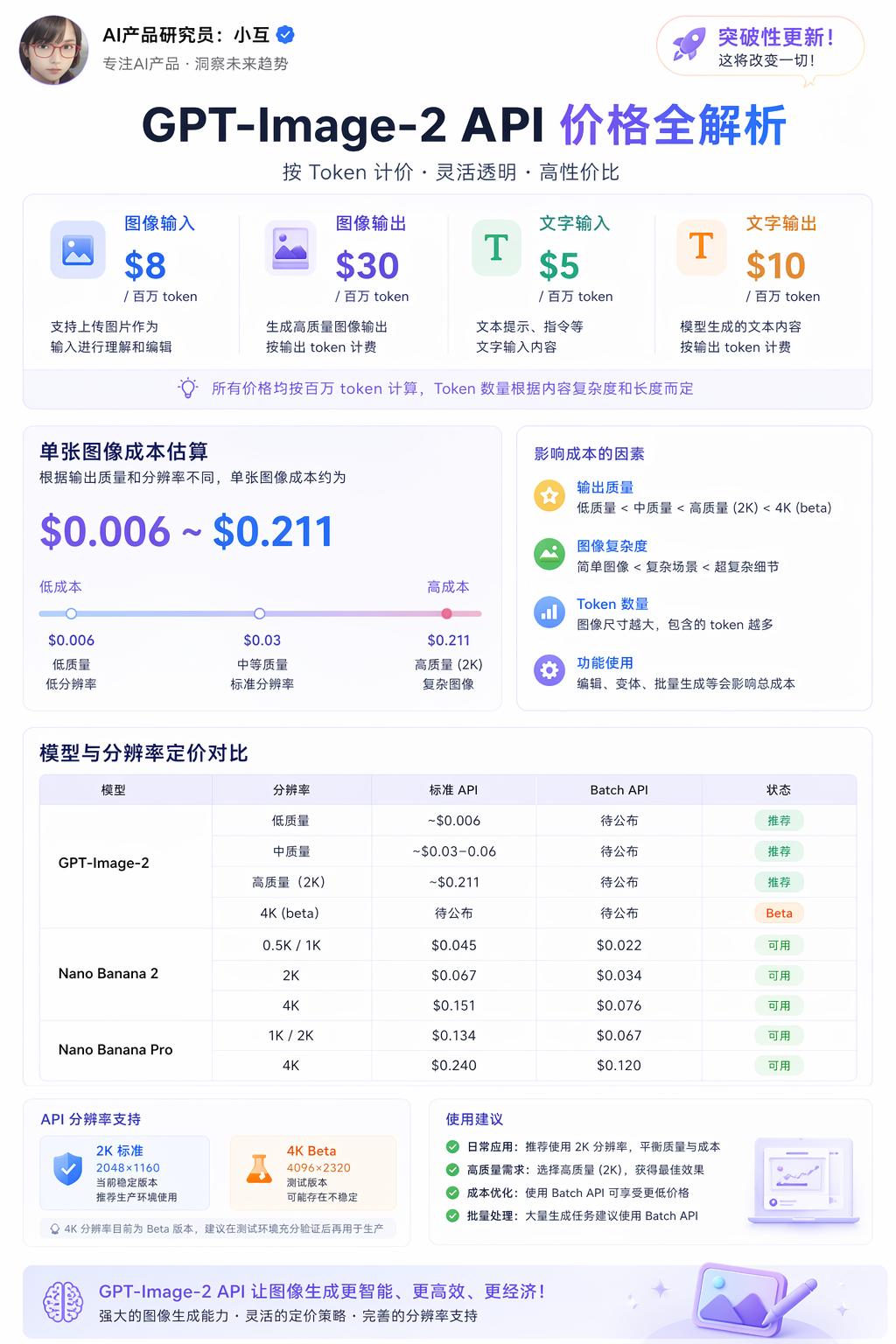The height and width of the screenshot is (1344, 896).
Task: Click the $0.151 standard API cell
Action: click(453, 1005)
